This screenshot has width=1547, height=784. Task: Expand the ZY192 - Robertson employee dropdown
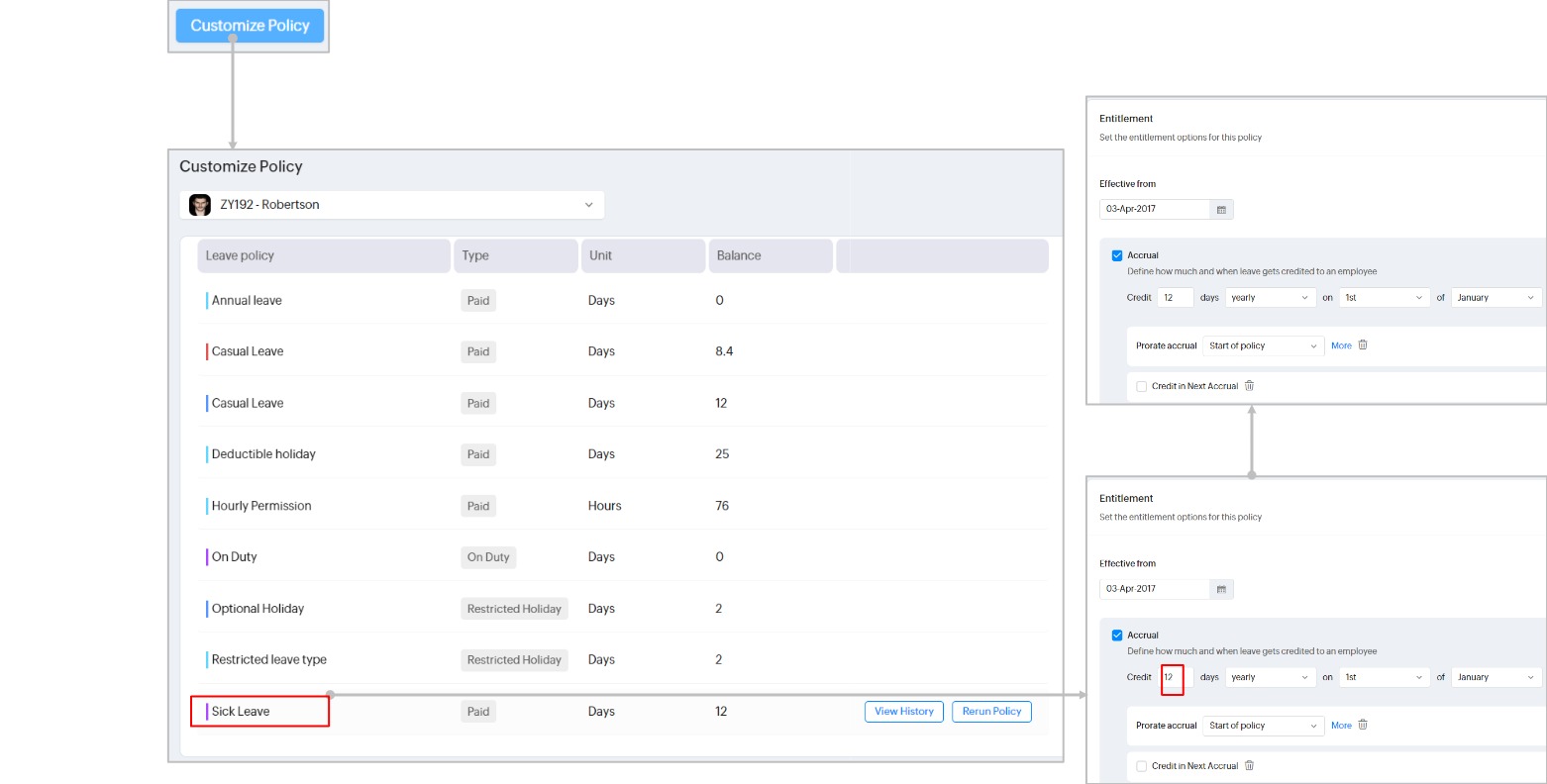click(588, 205)
